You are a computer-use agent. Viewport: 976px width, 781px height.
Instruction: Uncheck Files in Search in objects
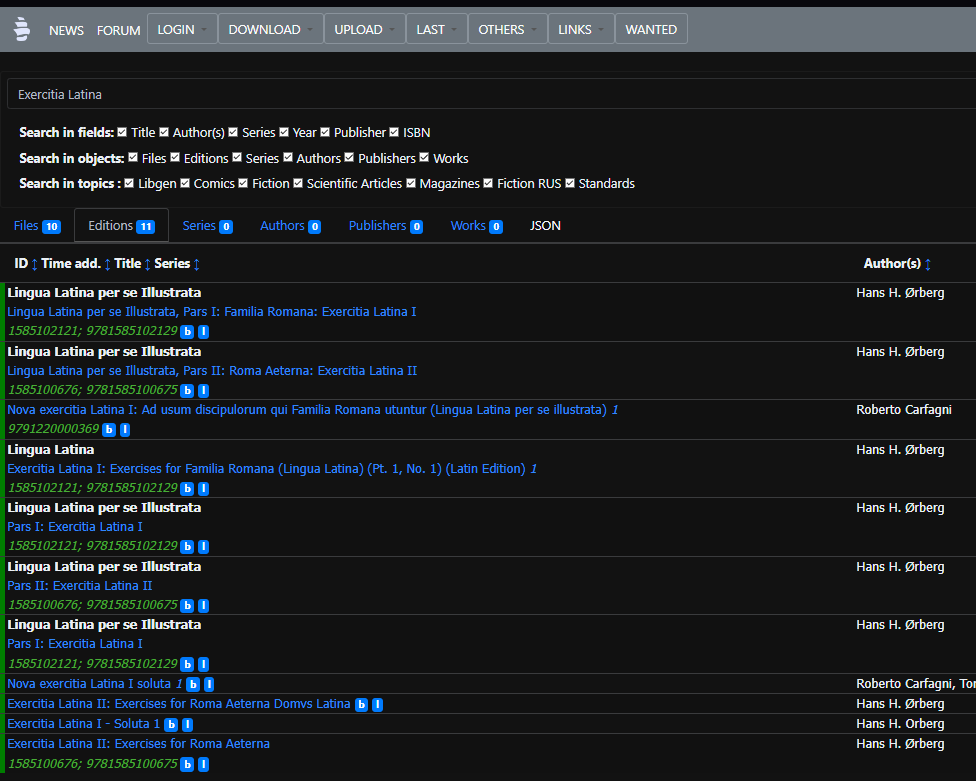(133, 157)
